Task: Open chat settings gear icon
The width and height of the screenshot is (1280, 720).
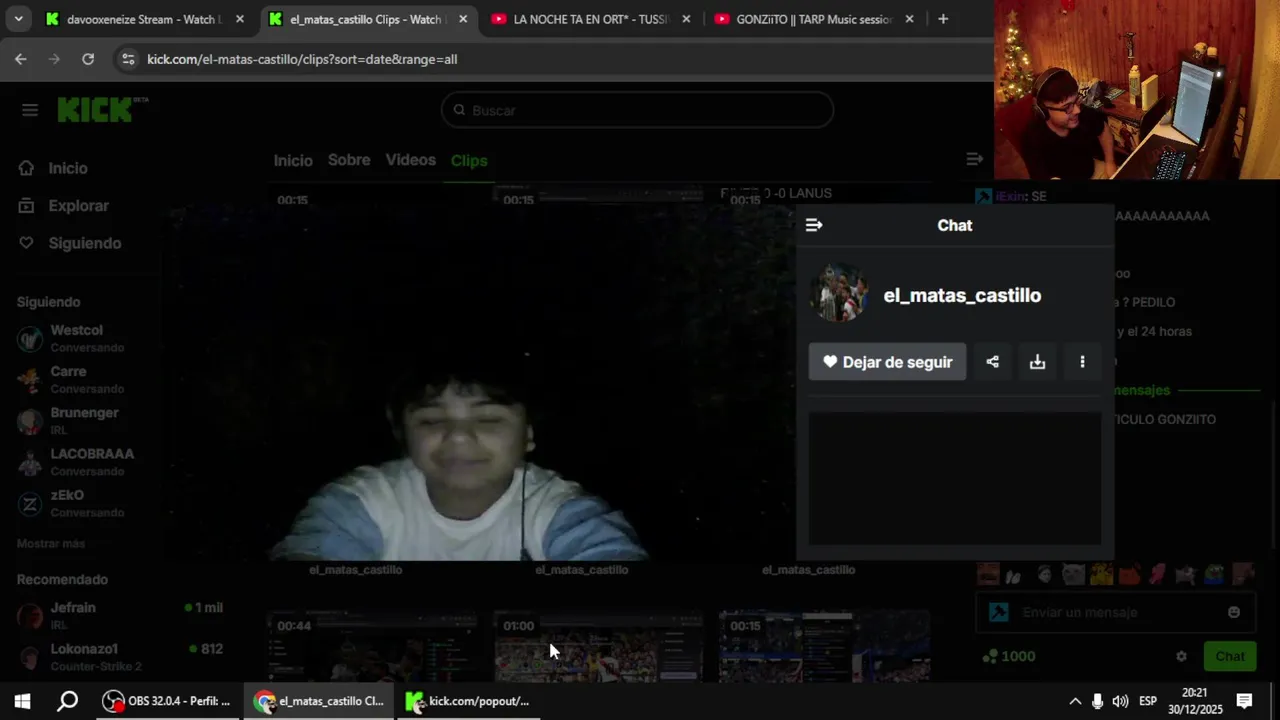Action: (x=1181, y=656)
